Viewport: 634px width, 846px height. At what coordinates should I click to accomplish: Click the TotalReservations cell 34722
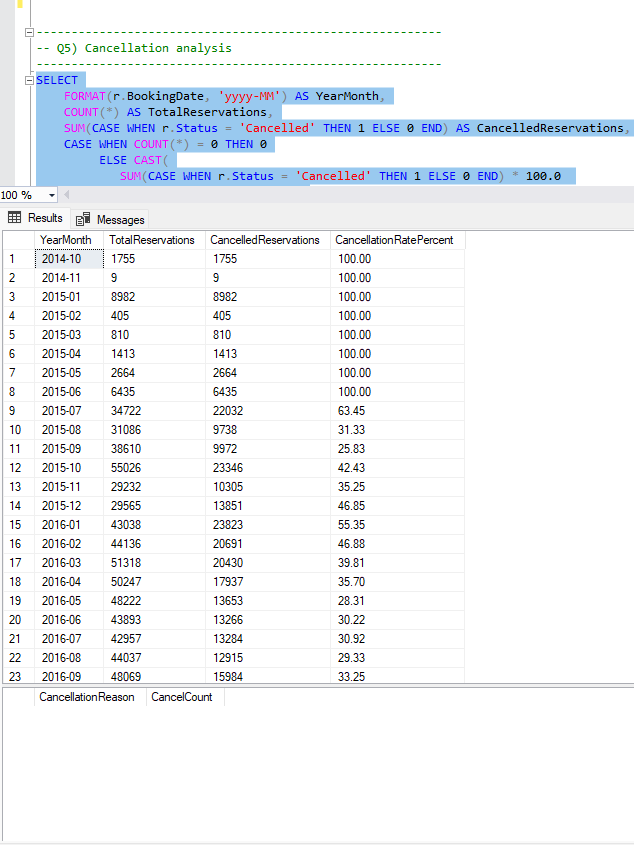[x=154, y=411]
